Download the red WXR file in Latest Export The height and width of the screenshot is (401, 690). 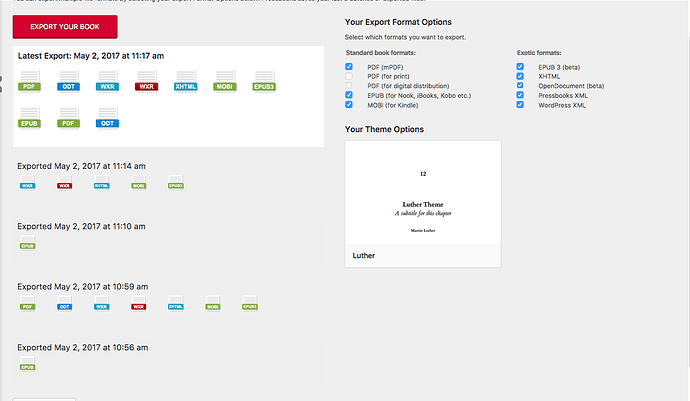[x=147, y=81]
